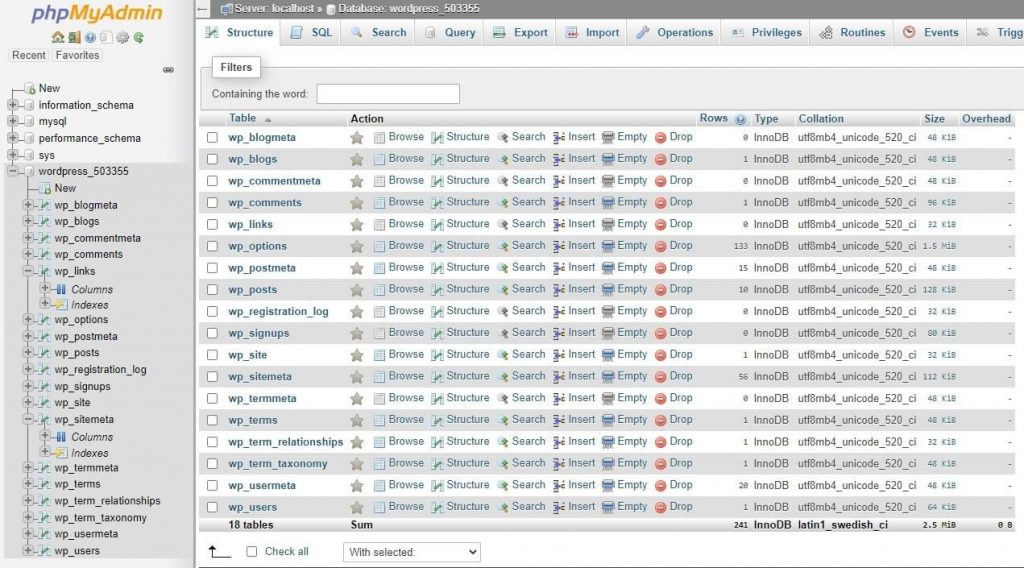The image size is (1024, 568).
Task: Click Empty icon for wp_blogs row
Action: (608, 159)
